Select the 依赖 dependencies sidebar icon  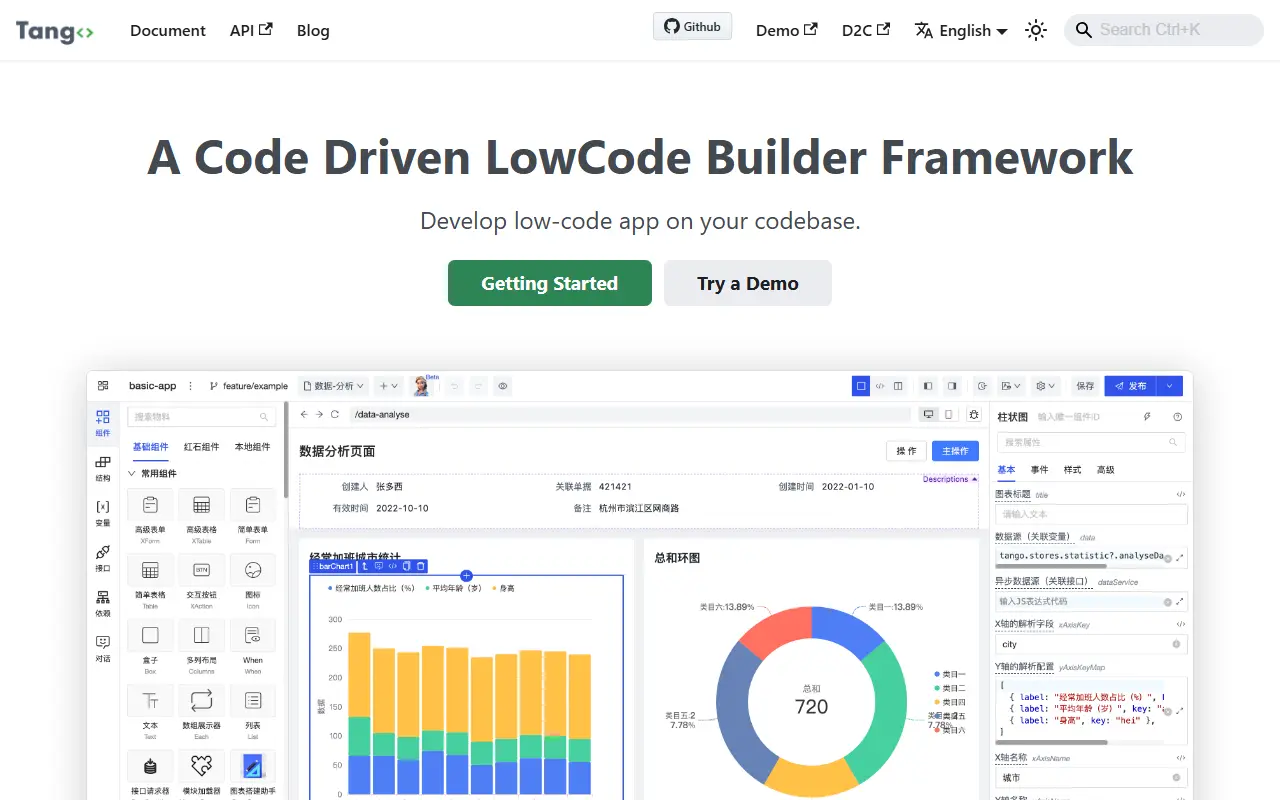pos(103,603)
